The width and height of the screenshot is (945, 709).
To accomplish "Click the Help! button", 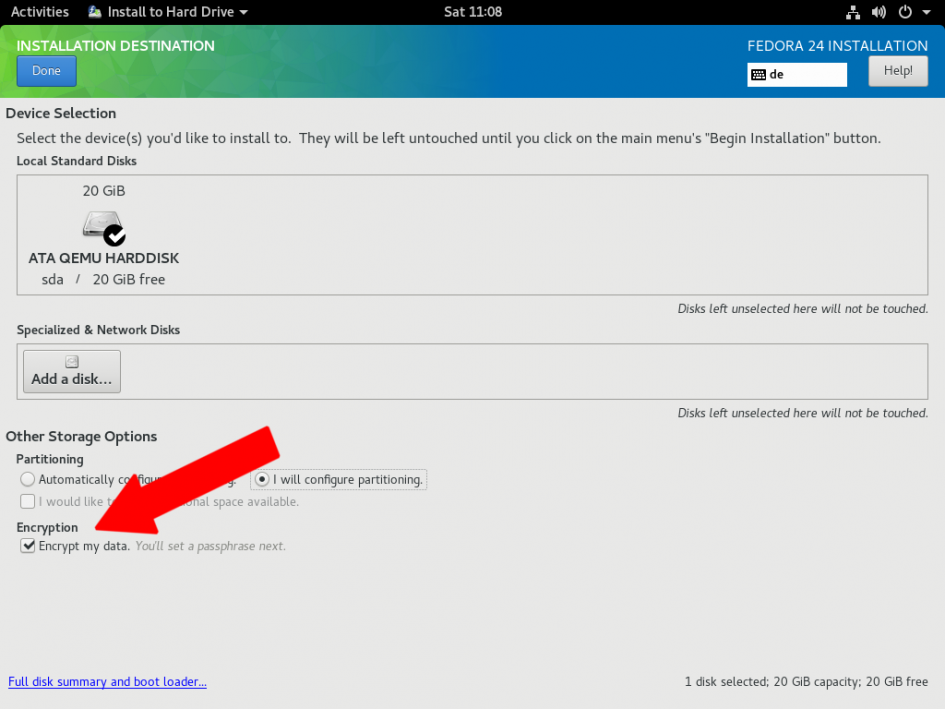I will point(897,70).
